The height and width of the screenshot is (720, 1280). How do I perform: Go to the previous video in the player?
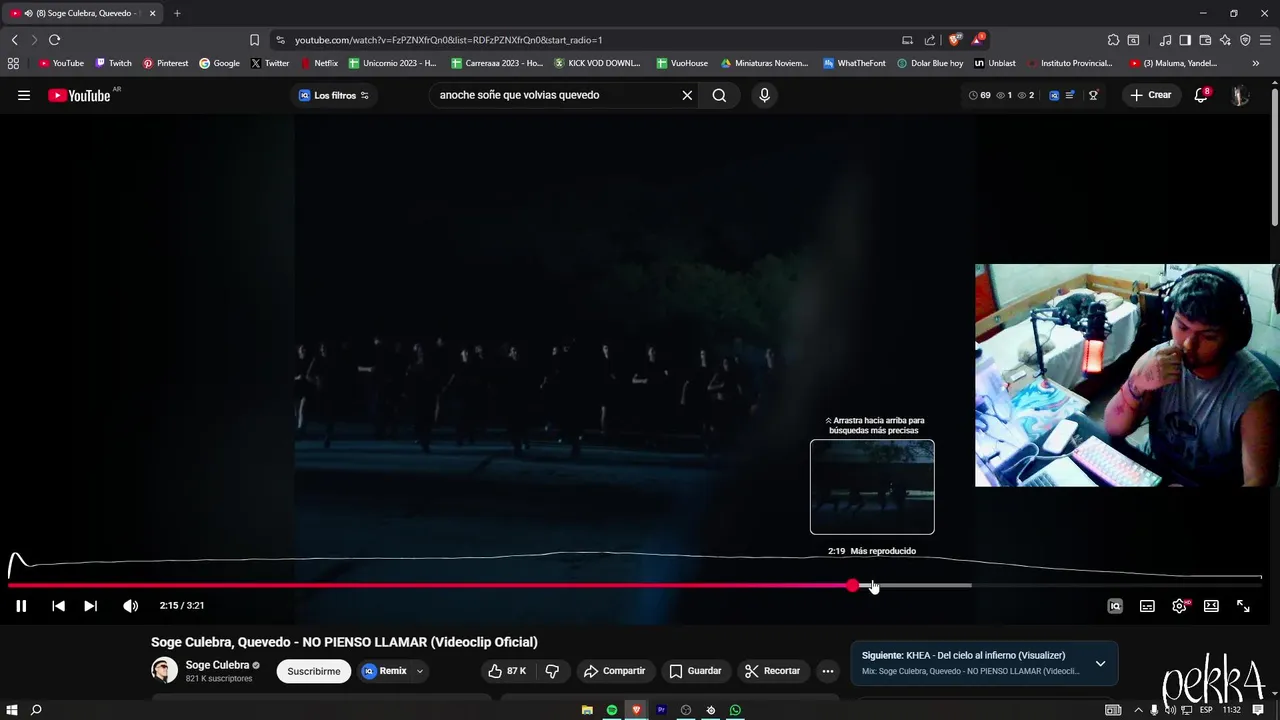coord(58,606)
